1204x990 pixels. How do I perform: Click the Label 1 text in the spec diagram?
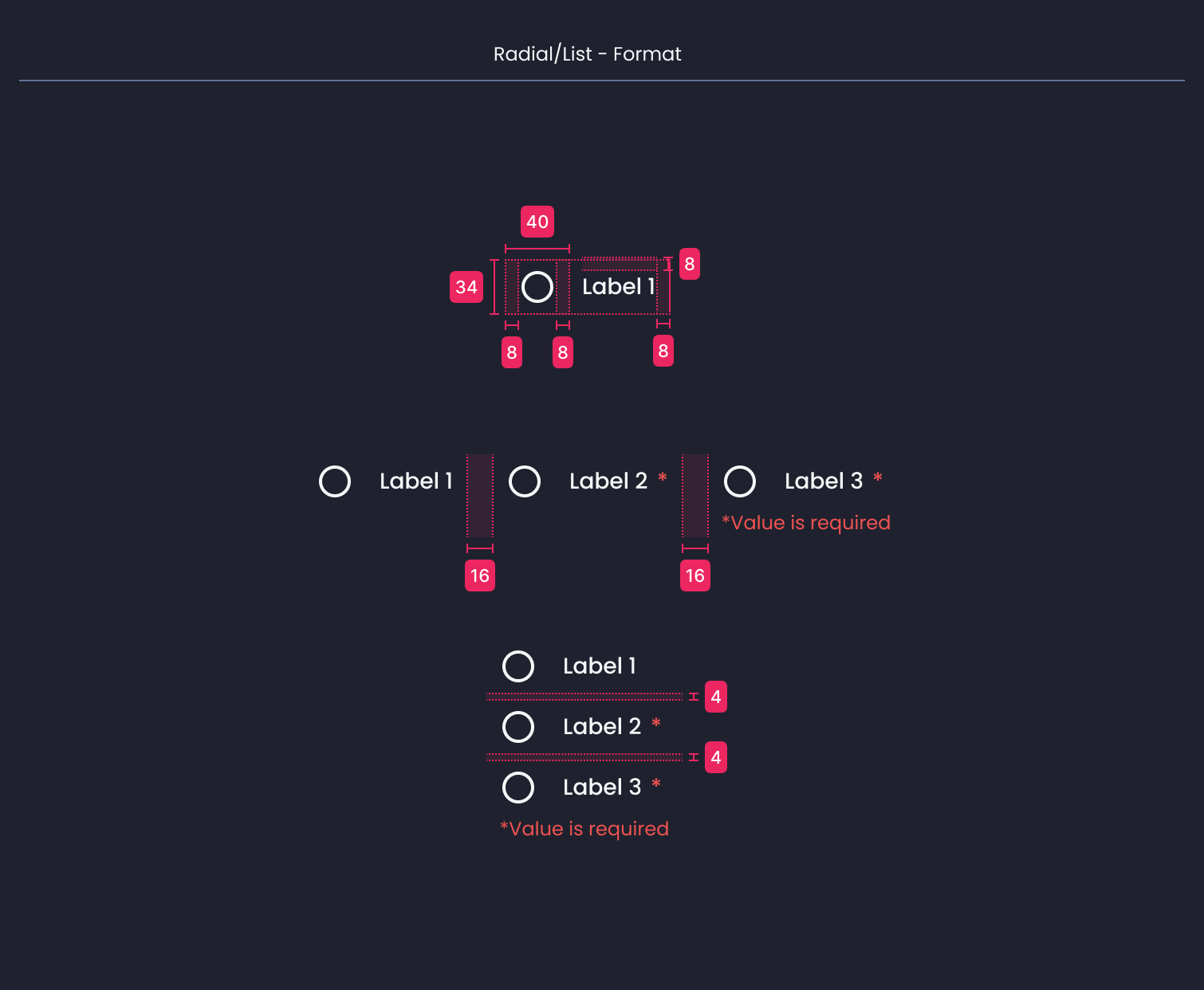[619, 286]
